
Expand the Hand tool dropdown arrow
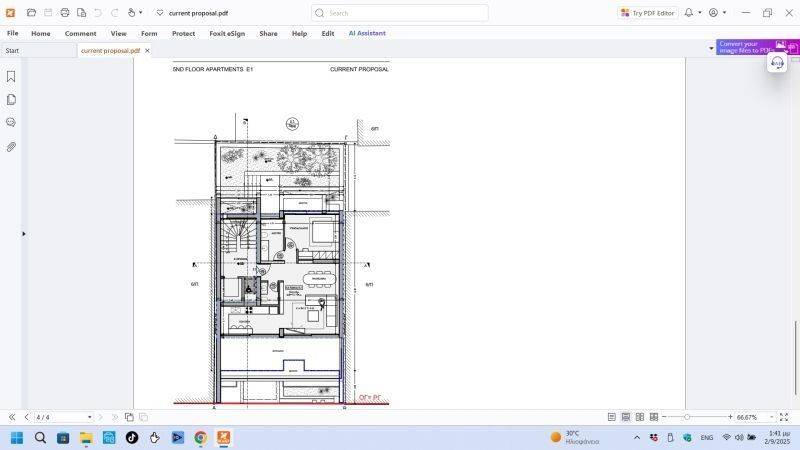coord(140,13)
